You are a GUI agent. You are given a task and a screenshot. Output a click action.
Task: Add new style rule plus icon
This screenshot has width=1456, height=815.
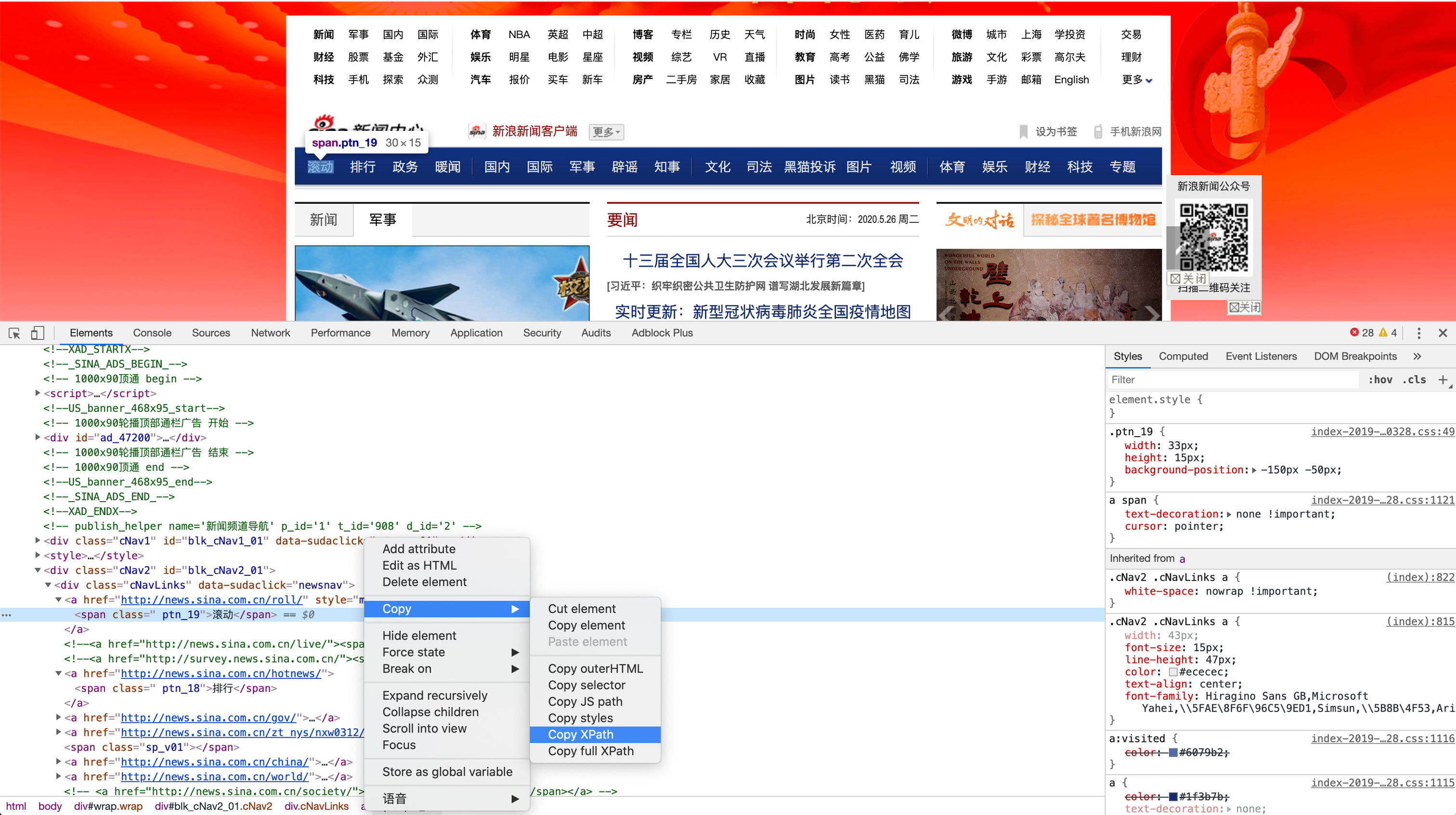[1442, 380]
